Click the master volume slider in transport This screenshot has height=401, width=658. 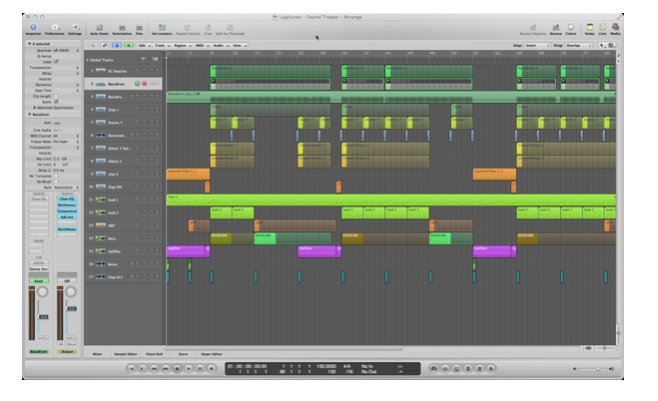click(593, 369)
